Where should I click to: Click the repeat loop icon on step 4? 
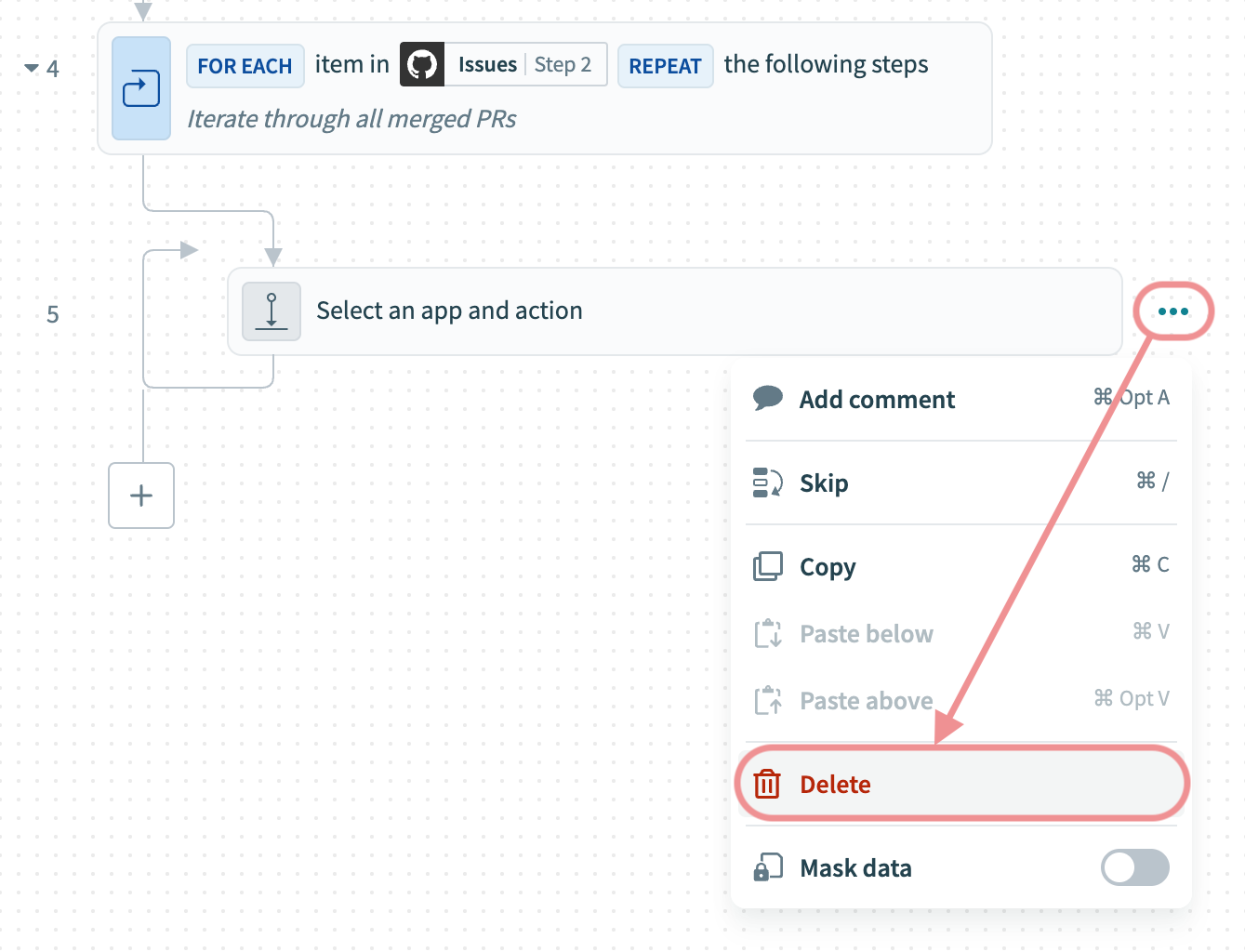(141, 89)
